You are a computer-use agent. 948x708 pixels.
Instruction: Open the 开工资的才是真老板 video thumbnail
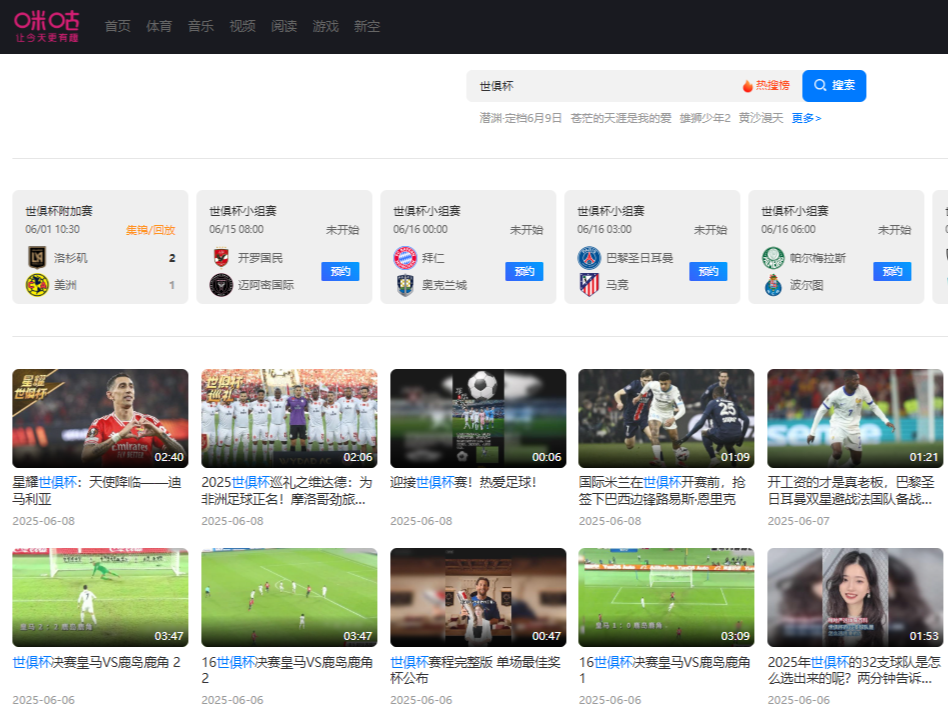point(855,418)
